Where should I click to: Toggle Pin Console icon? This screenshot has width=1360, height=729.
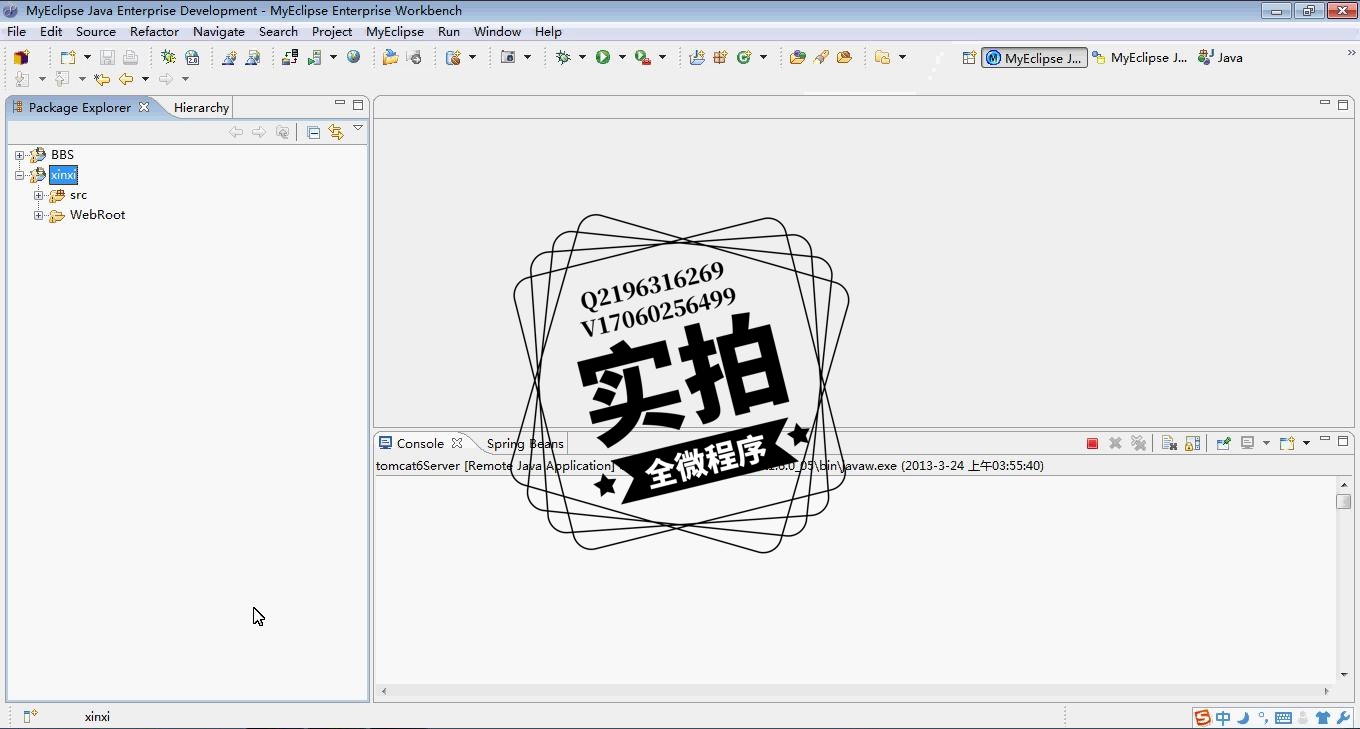coord(1223,443)
